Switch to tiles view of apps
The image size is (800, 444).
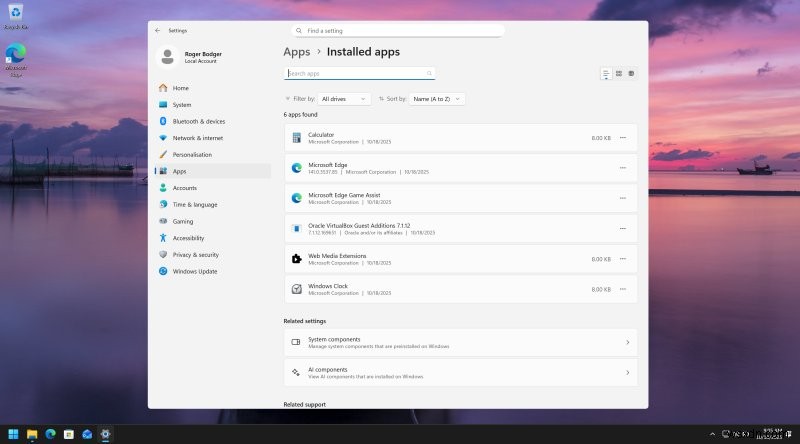[x=632, y=74]
